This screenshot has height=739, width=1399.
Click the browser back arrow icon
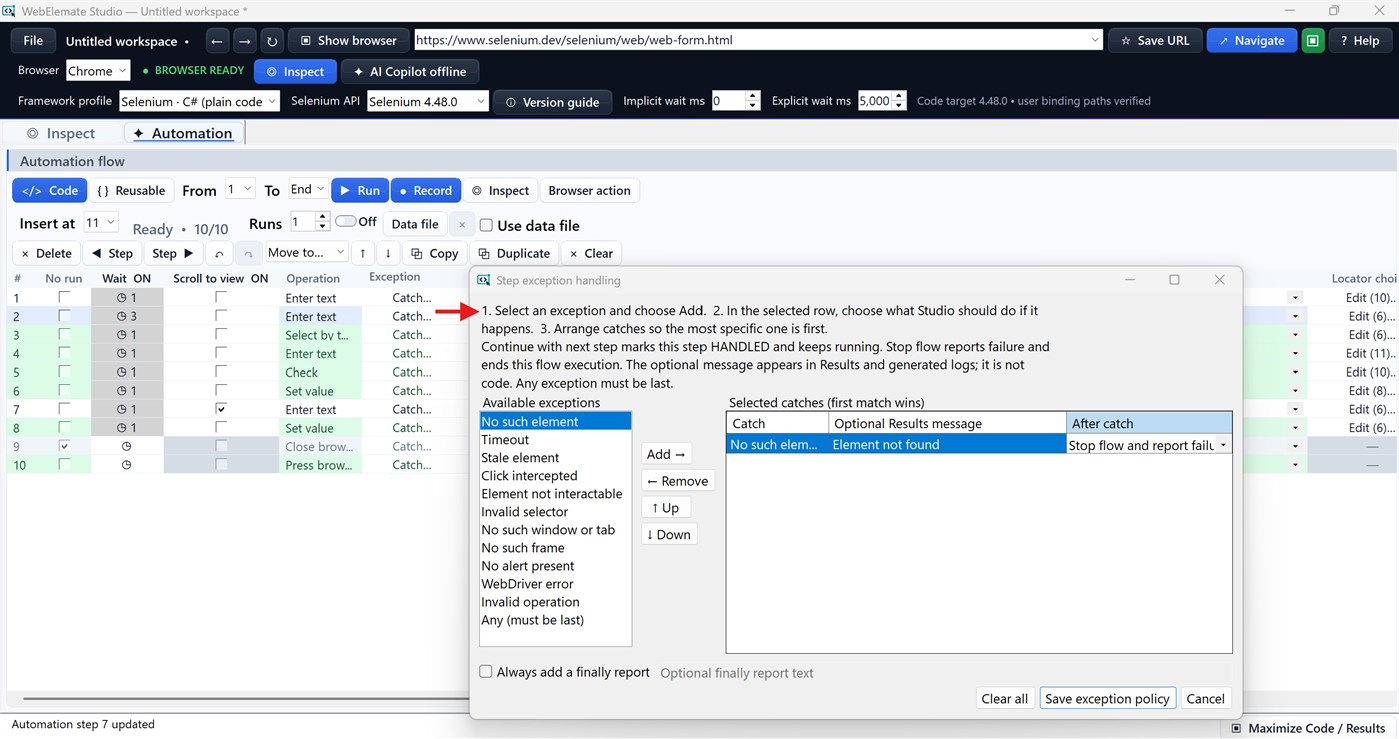(218, 41)
